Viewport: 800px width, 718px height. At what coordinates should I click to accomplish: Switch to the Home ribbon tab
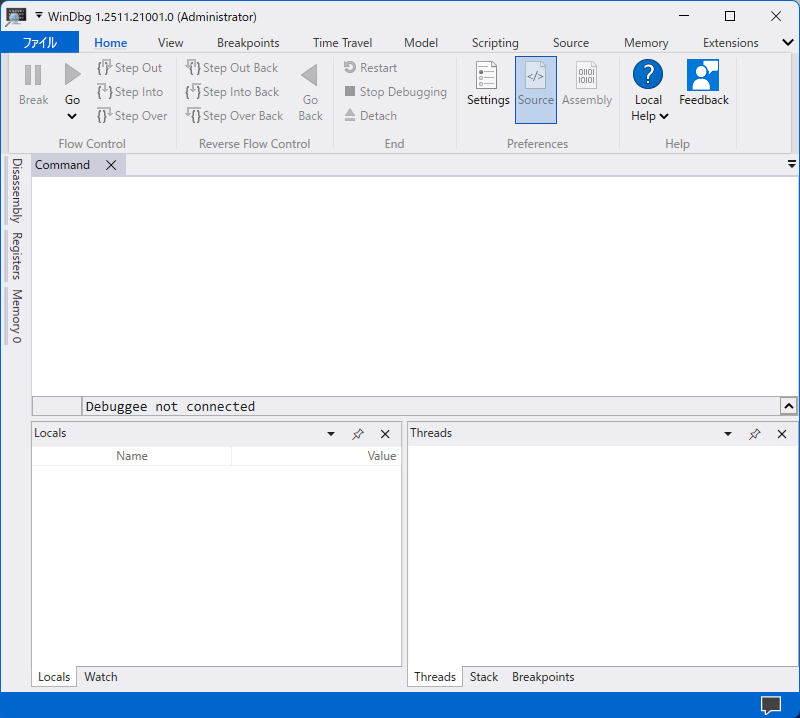click(x=110, y=43)
